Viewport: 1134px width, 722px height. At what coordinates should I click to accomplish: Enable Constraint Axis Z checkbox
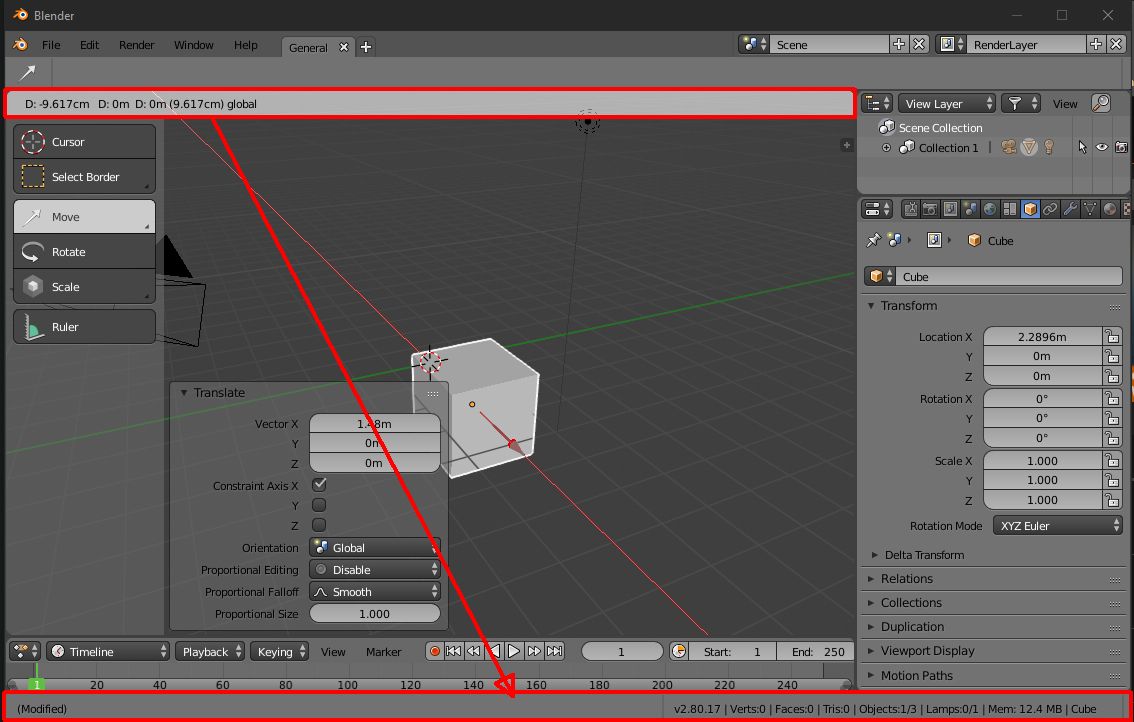tap(319, 524)
